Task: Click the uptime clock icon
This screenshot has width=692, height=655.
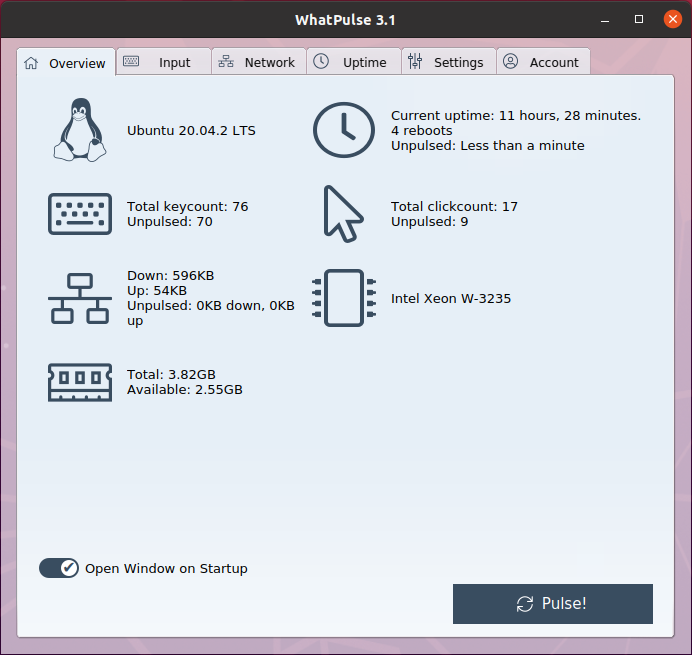Action: click(343, 130)
